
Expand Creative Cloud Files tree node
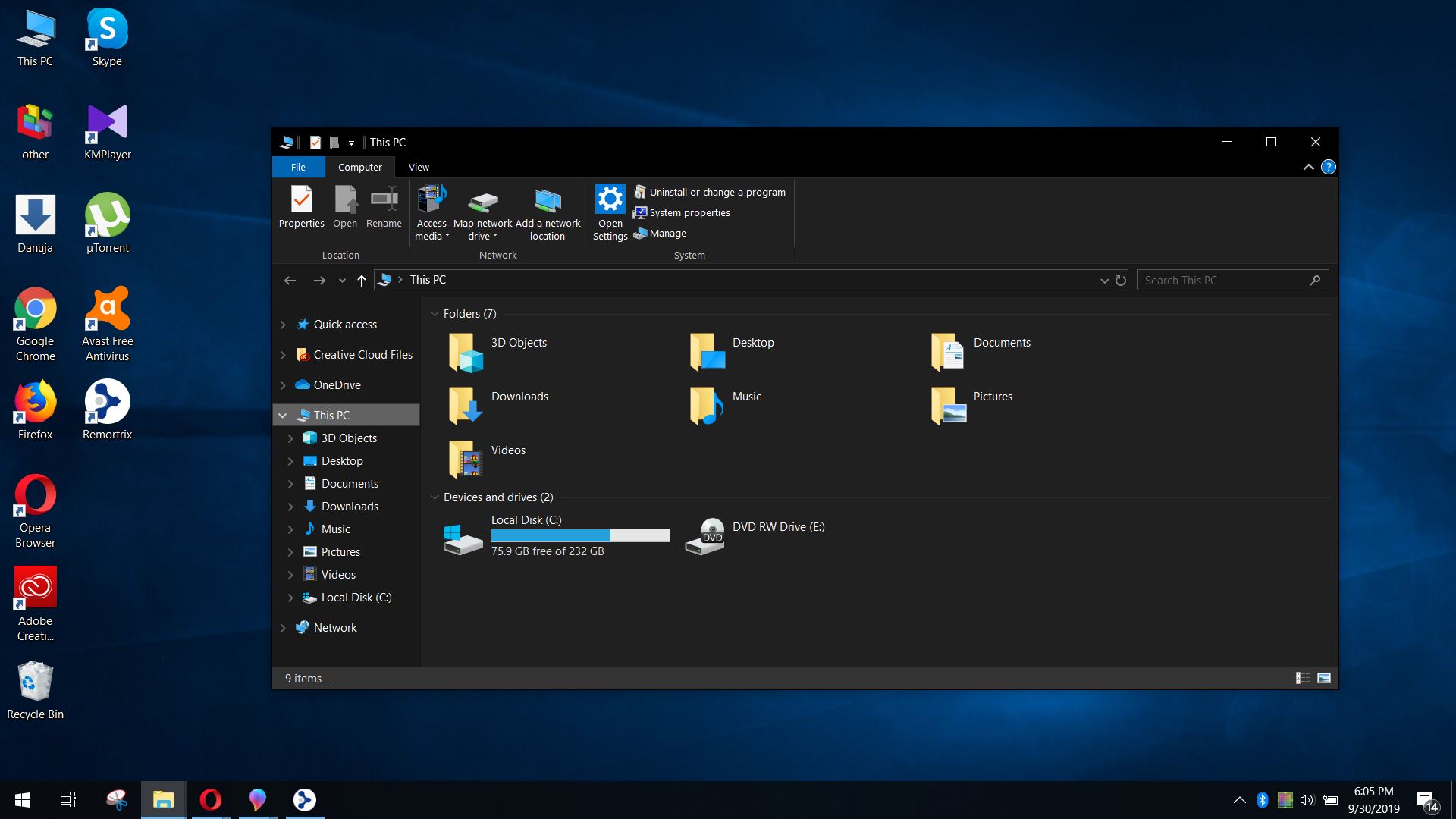[x=283, y=355]
